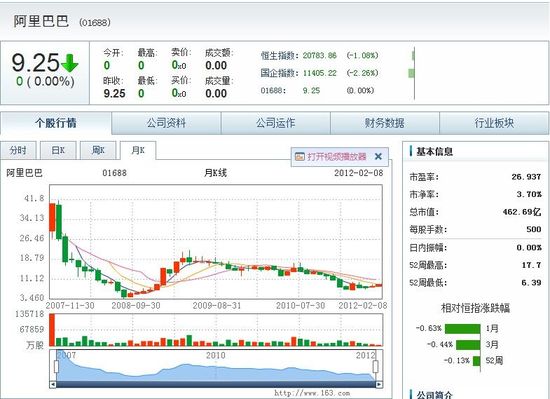Click the 总市值 value 462.69亿
550x399 pixels.
point(522,212)
